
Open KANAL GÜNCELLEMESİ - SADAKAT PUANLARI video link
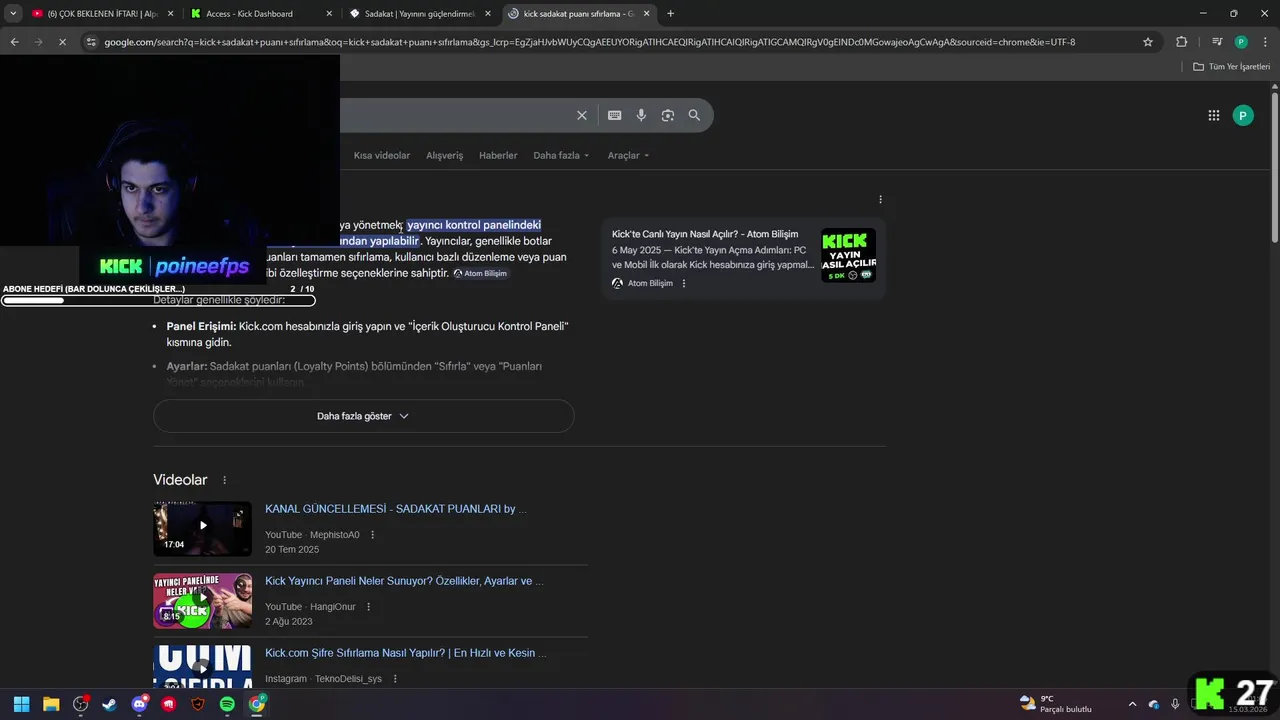(x=396, y=509)
